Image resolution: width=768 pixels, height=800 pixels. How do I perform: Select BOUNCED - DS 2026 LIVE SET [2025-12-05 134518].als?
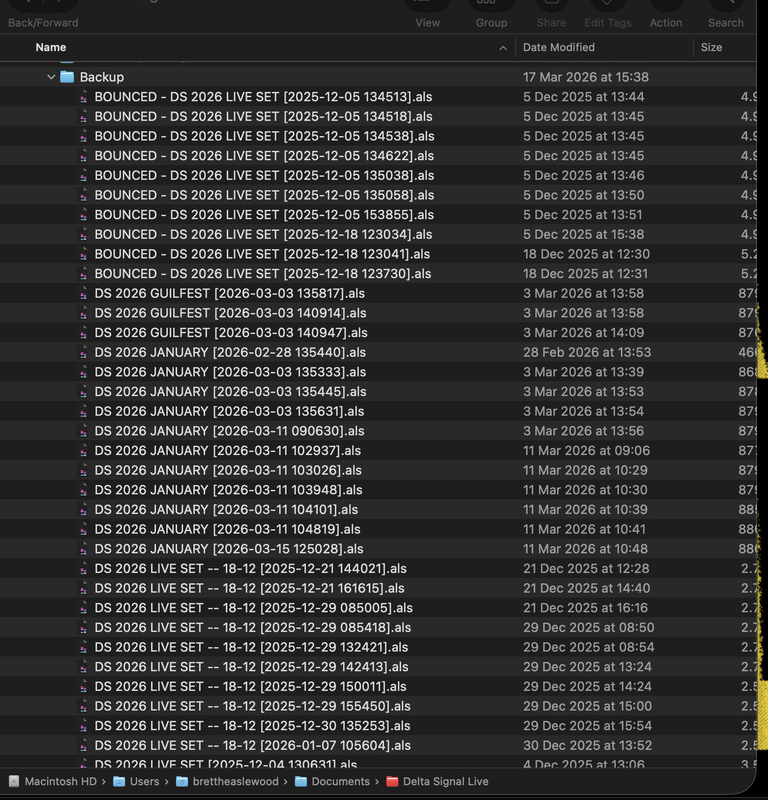click(x=263, y=116)
